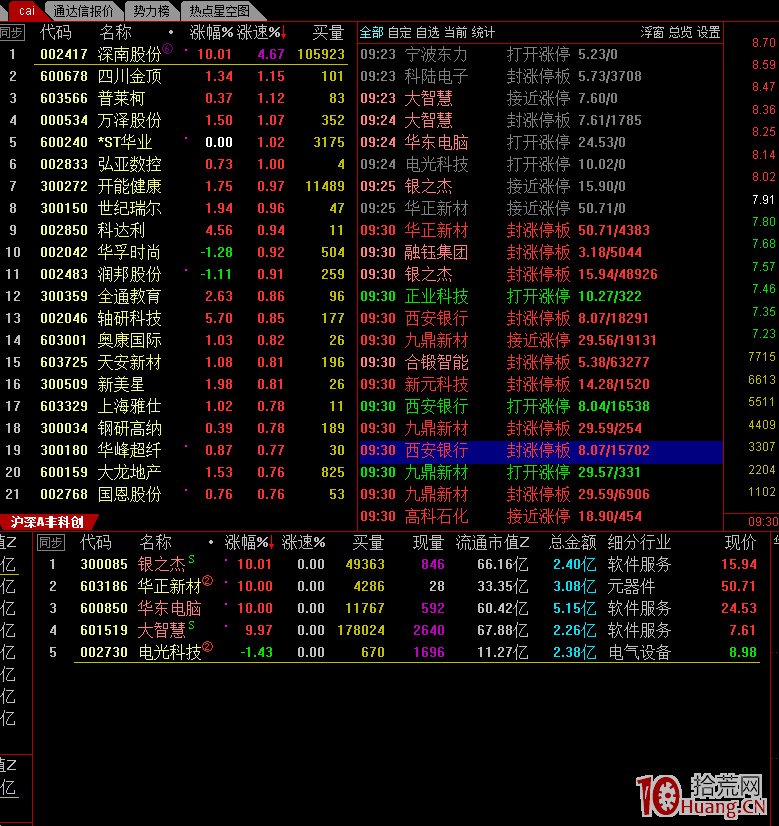This screenshot has height=826, width=779.
Task: Open the 通达信报价 tab
Action: point(83,11)
